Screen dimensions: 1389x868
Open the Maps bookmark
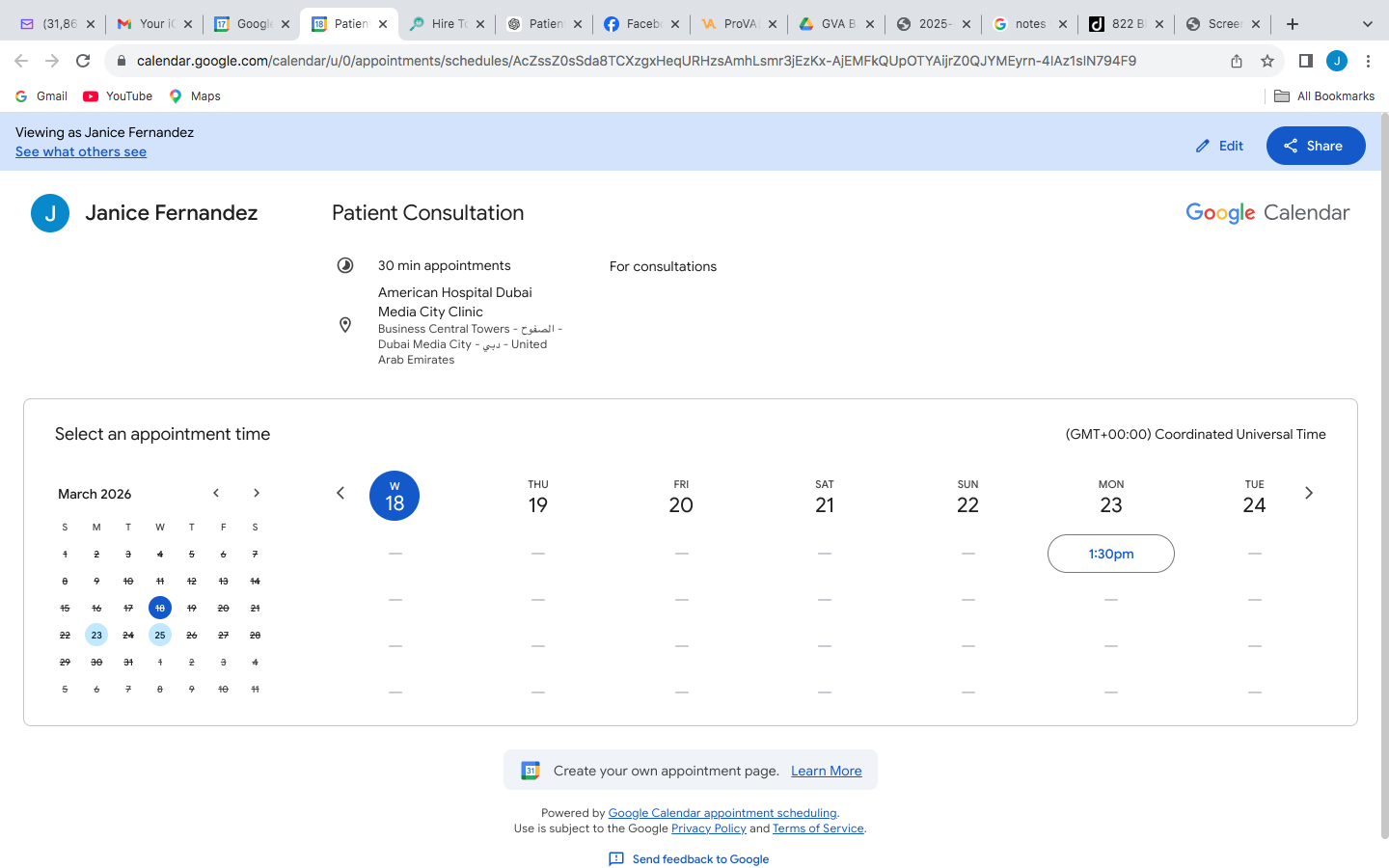click(195, 96)
